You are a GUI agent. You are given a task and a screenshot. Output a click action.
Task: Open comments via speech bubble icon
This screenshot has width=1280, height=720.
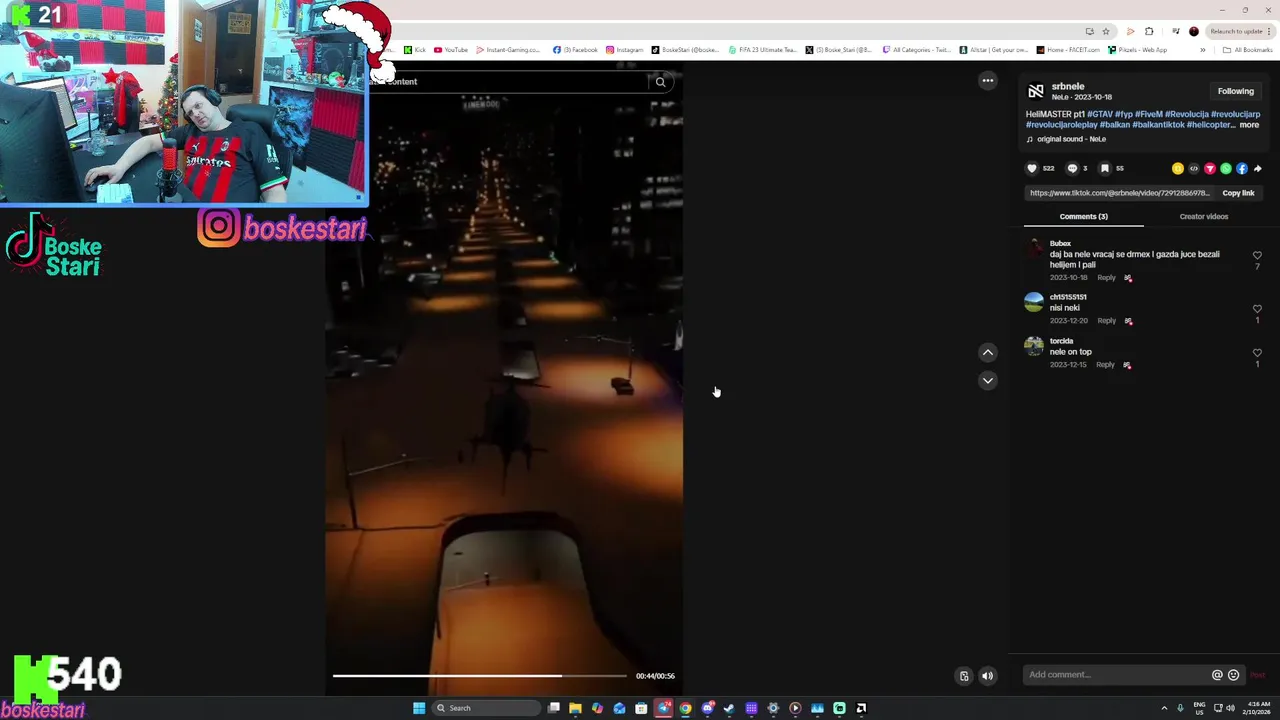1072,168
